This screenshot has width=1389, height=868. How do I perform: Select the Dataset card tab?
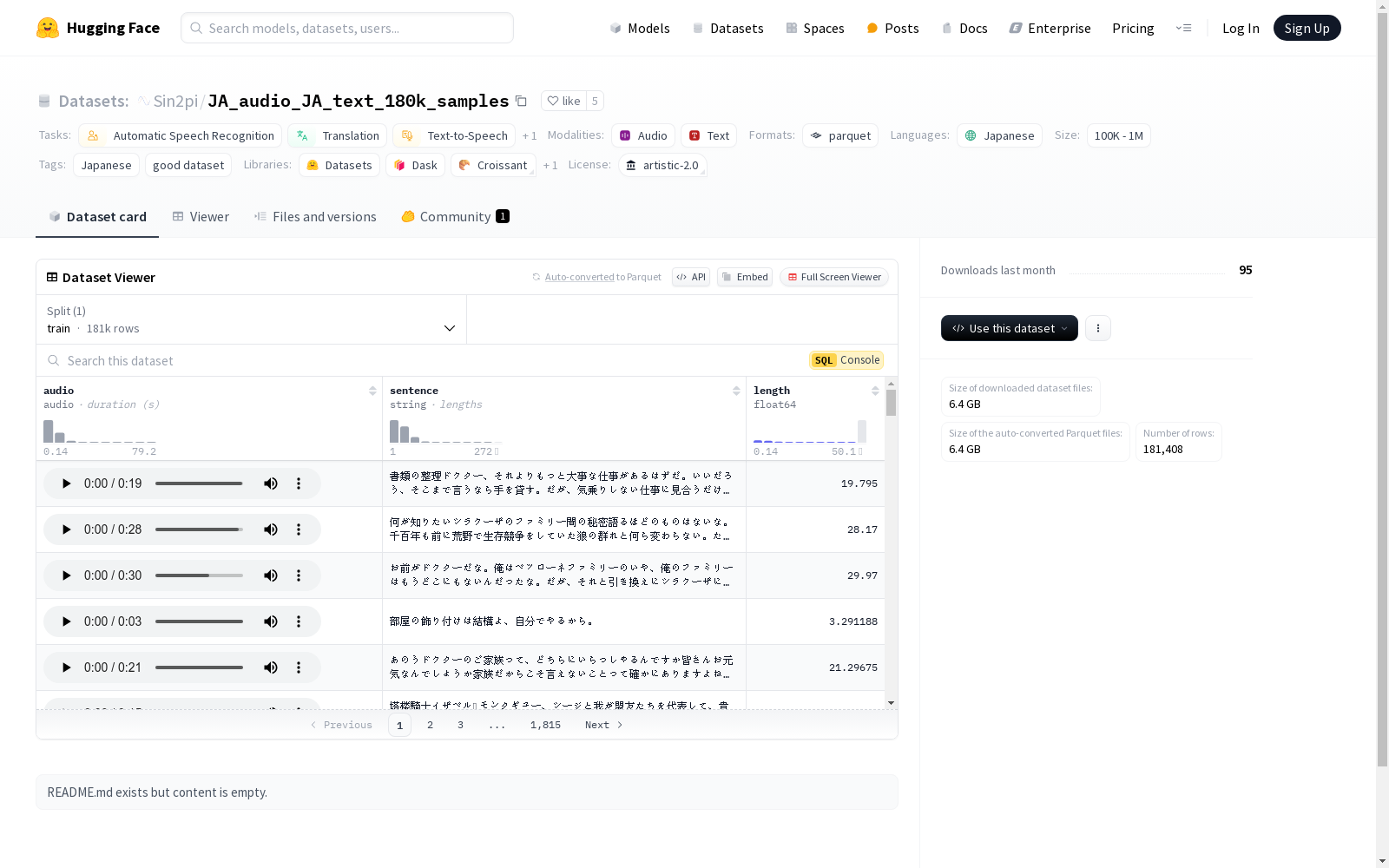tap(97, 217)
